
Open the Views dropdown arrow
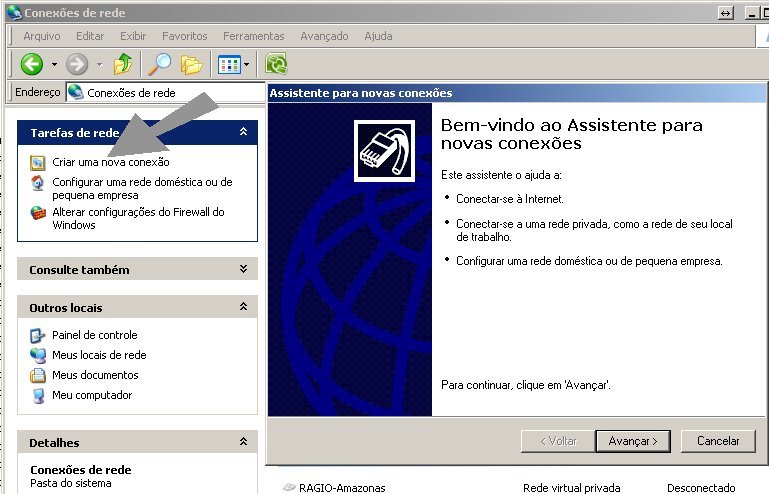click(246, 64)
